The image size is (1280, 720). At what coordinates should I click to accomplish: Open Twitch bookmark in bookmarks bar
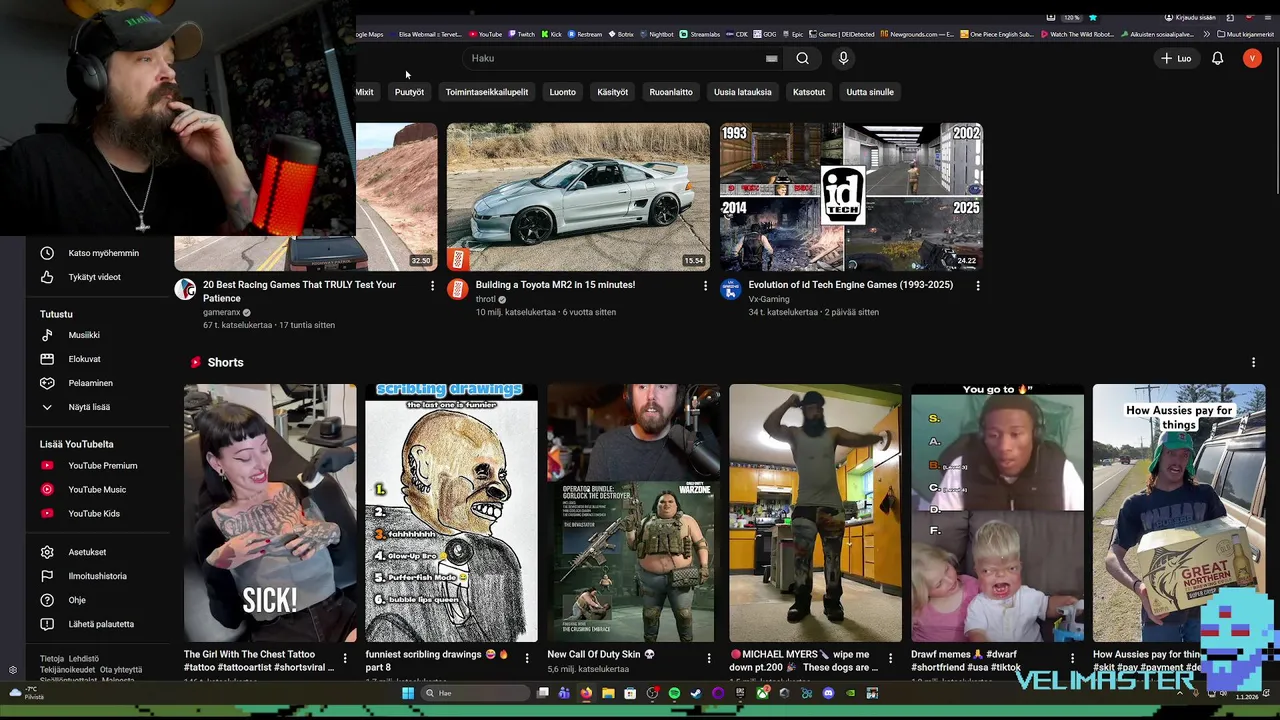(520, 34)
